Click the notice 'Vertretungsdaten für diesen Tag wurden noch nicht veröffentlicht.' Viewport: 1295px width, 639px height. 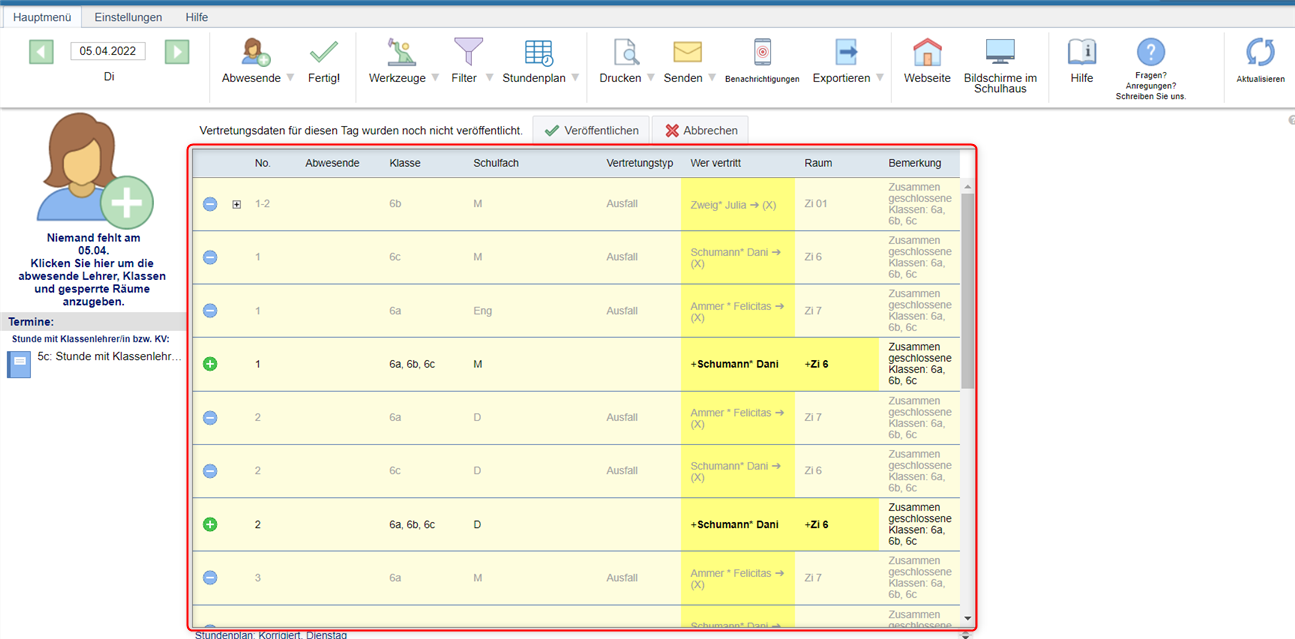coord(361,131)
